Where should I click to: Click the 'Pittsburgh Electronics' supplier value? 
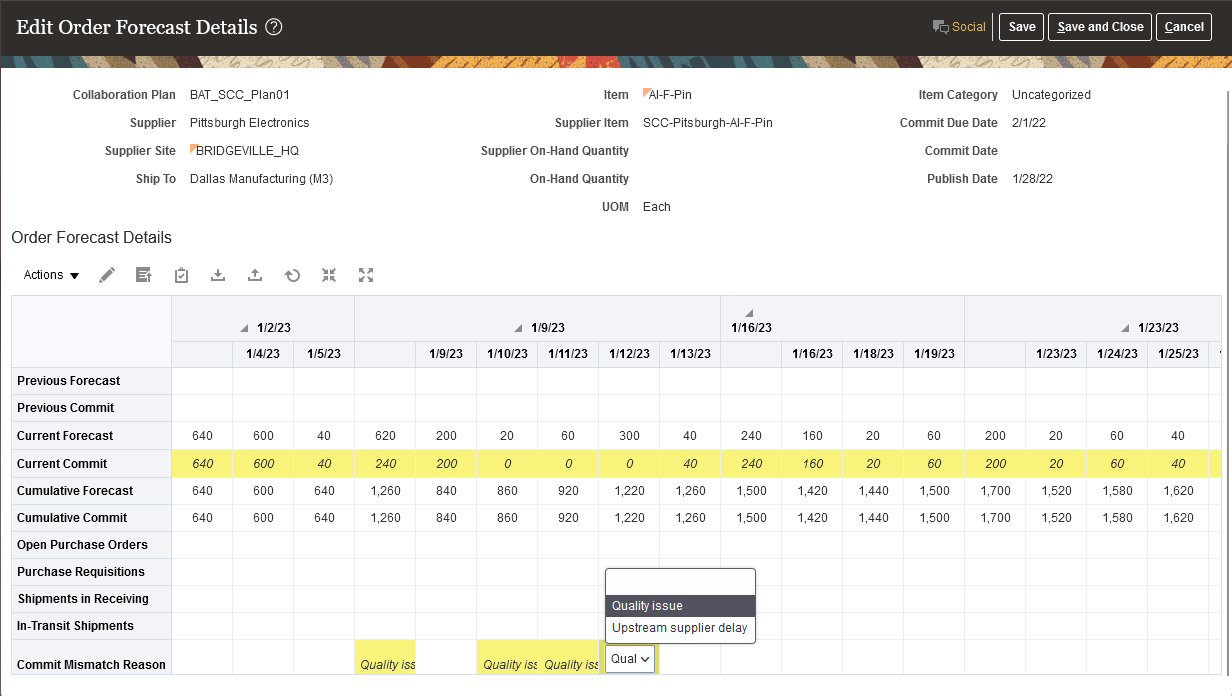point(250,123)
